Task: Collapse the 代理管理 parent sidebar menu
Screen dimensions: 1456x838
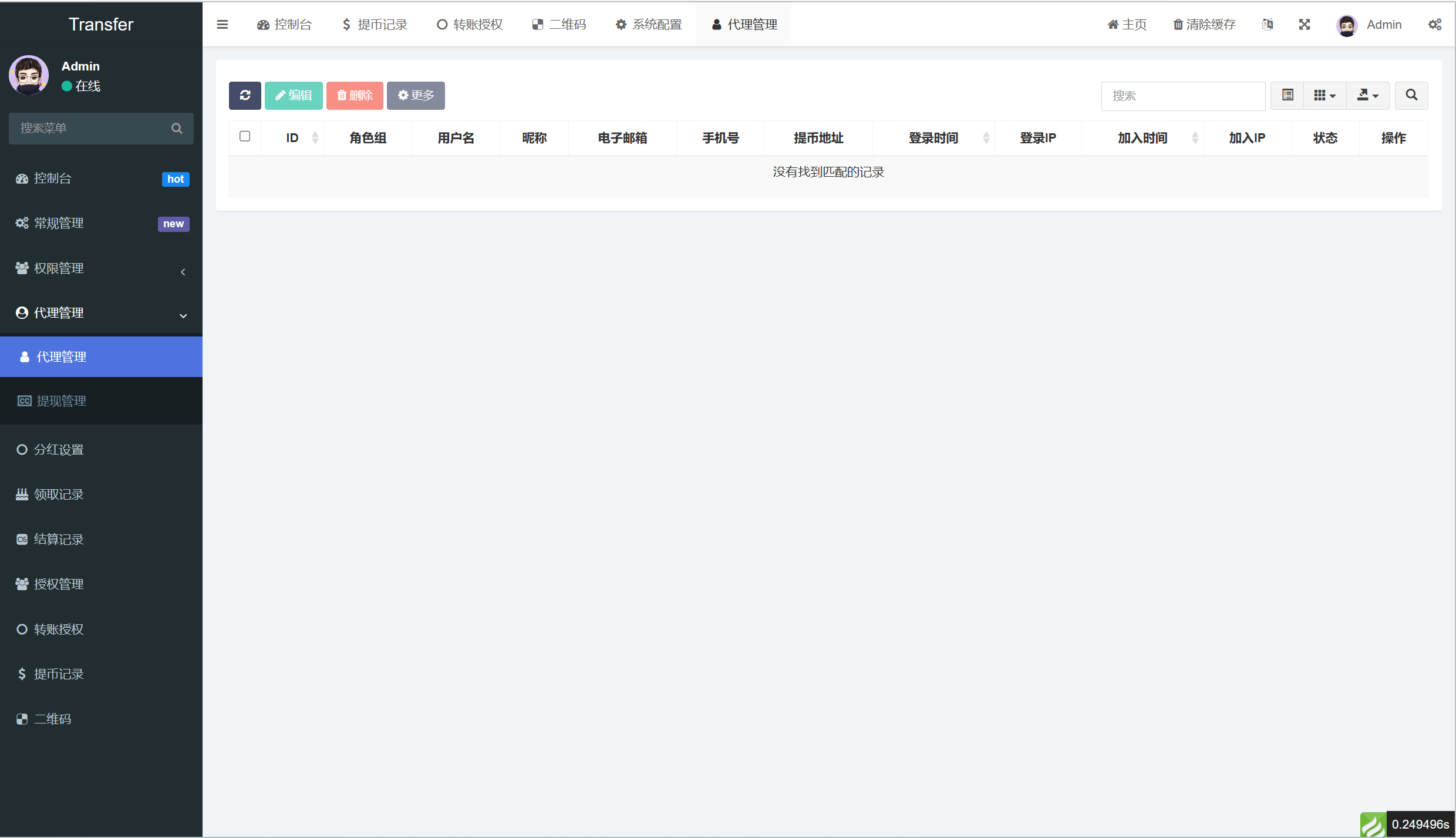Action: tap(101, 313)
